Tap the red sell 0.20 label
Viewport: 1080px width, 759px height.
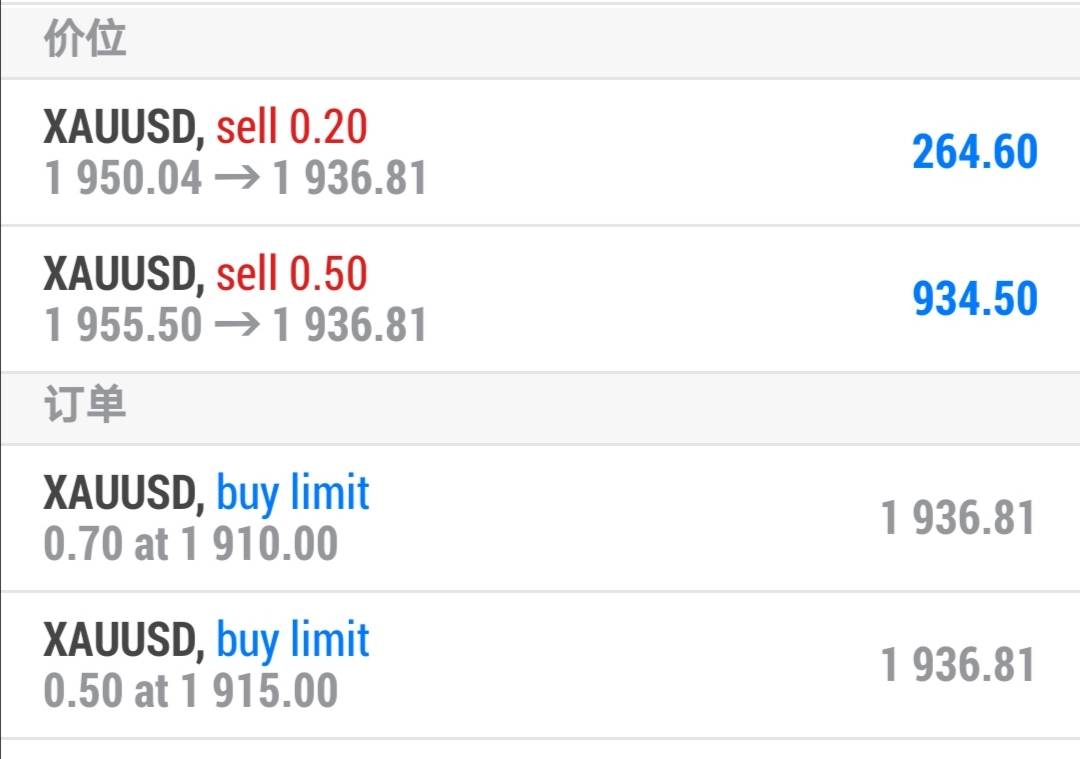point(292,127)
